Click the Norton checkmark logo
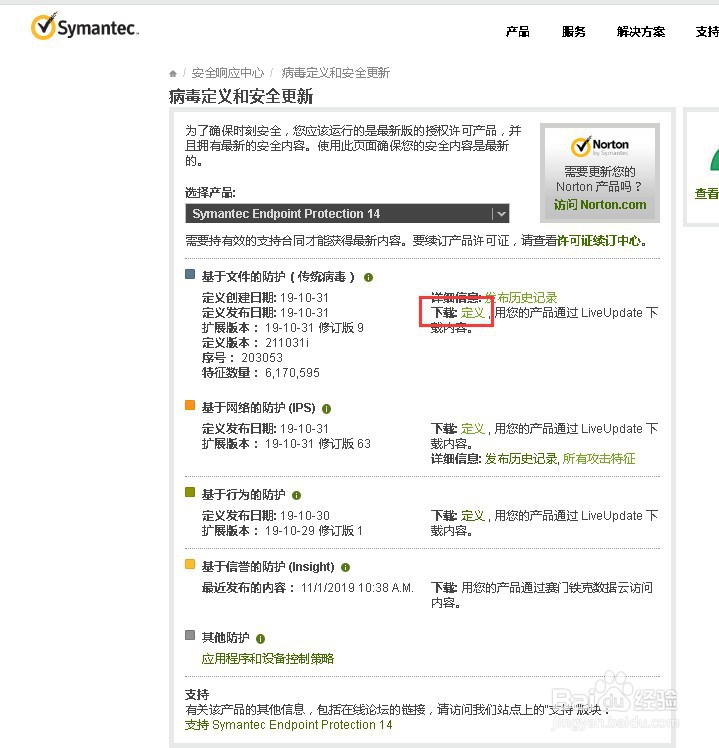This screenshot has height=748, width=719. pyautogui.click(x=581, y=145)
